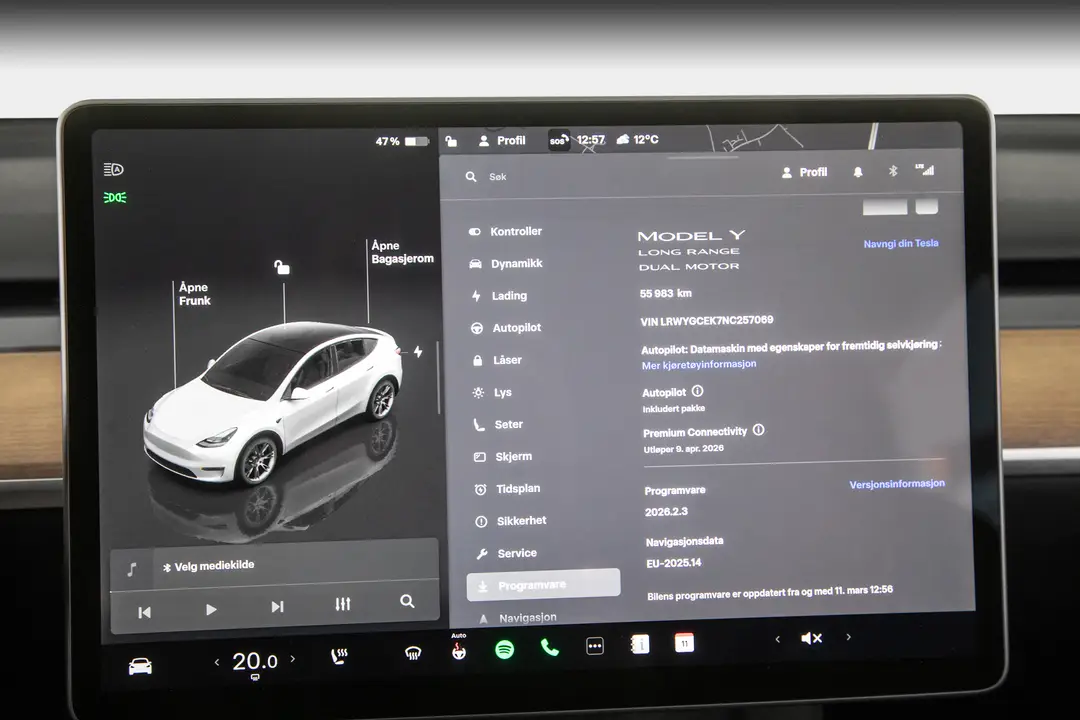Toggle front windshield defrost icon
Image resolution: width=1080 pixels, height=720 pixels.
click(x=413, y=652)
